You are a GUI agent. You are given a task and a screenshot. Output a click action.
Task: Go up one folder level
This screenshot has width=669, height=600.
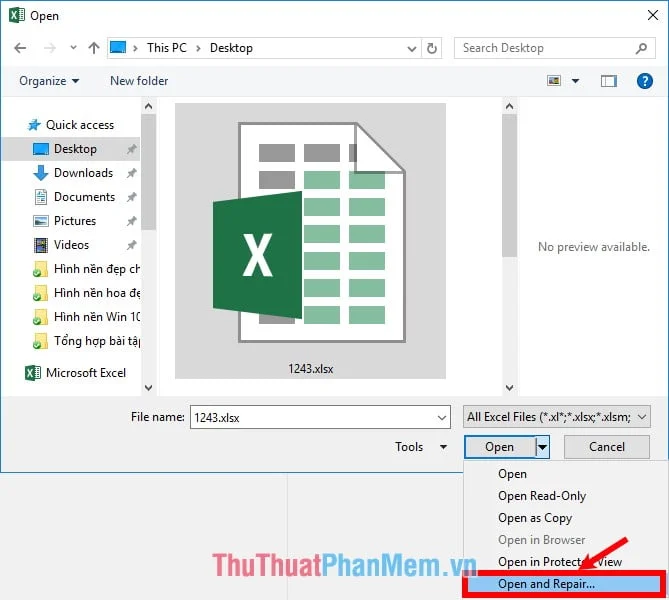click(x=94, y=48)
